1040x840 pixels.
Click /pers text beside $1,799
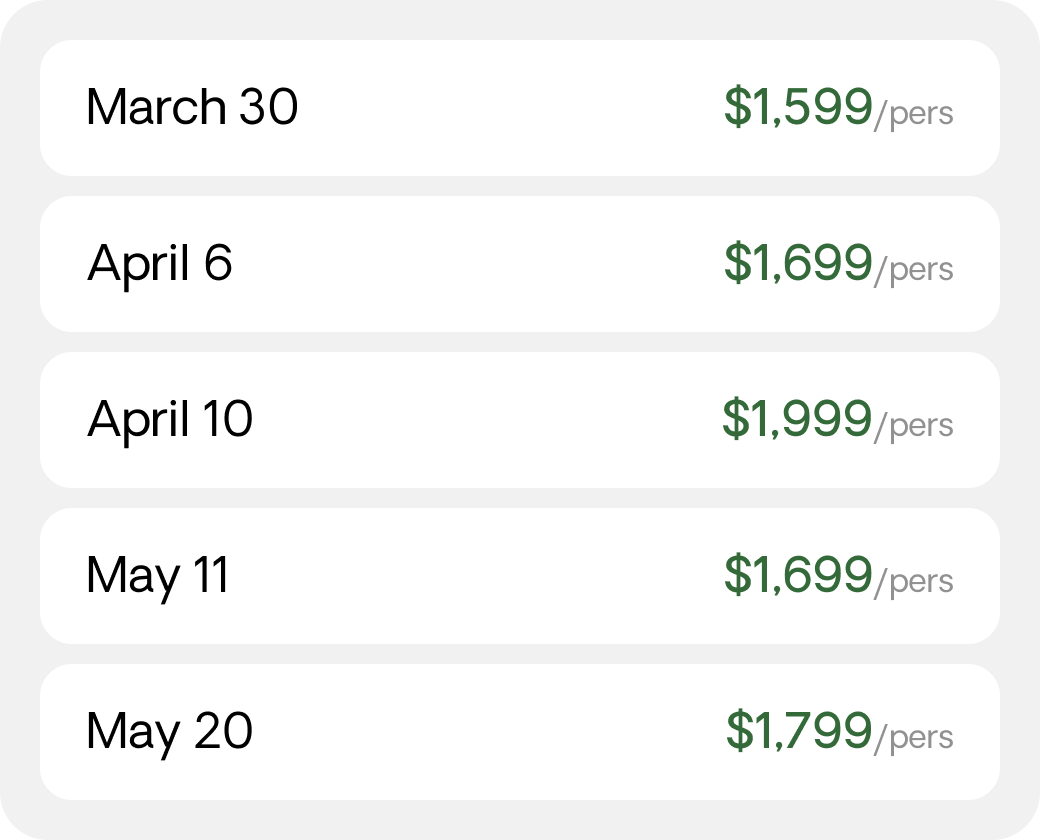tap(914, 738)
